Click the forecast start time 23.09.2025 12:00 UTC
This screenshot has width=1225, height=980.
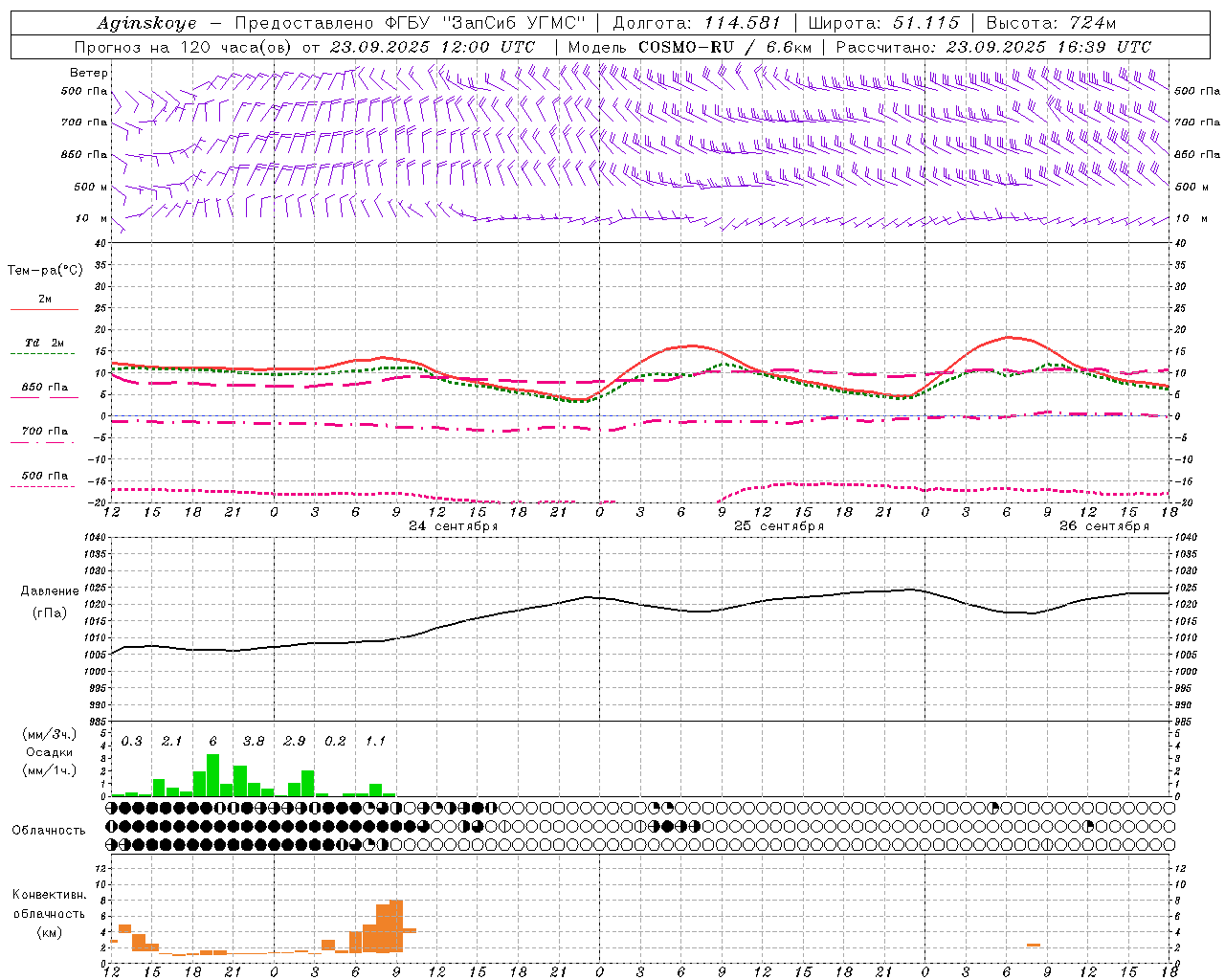433,47
